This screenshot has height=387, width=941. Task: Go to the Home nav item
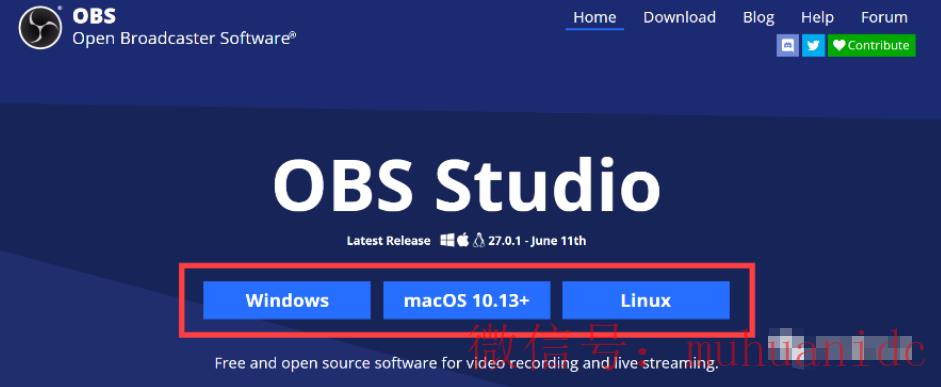pos(594,17)
